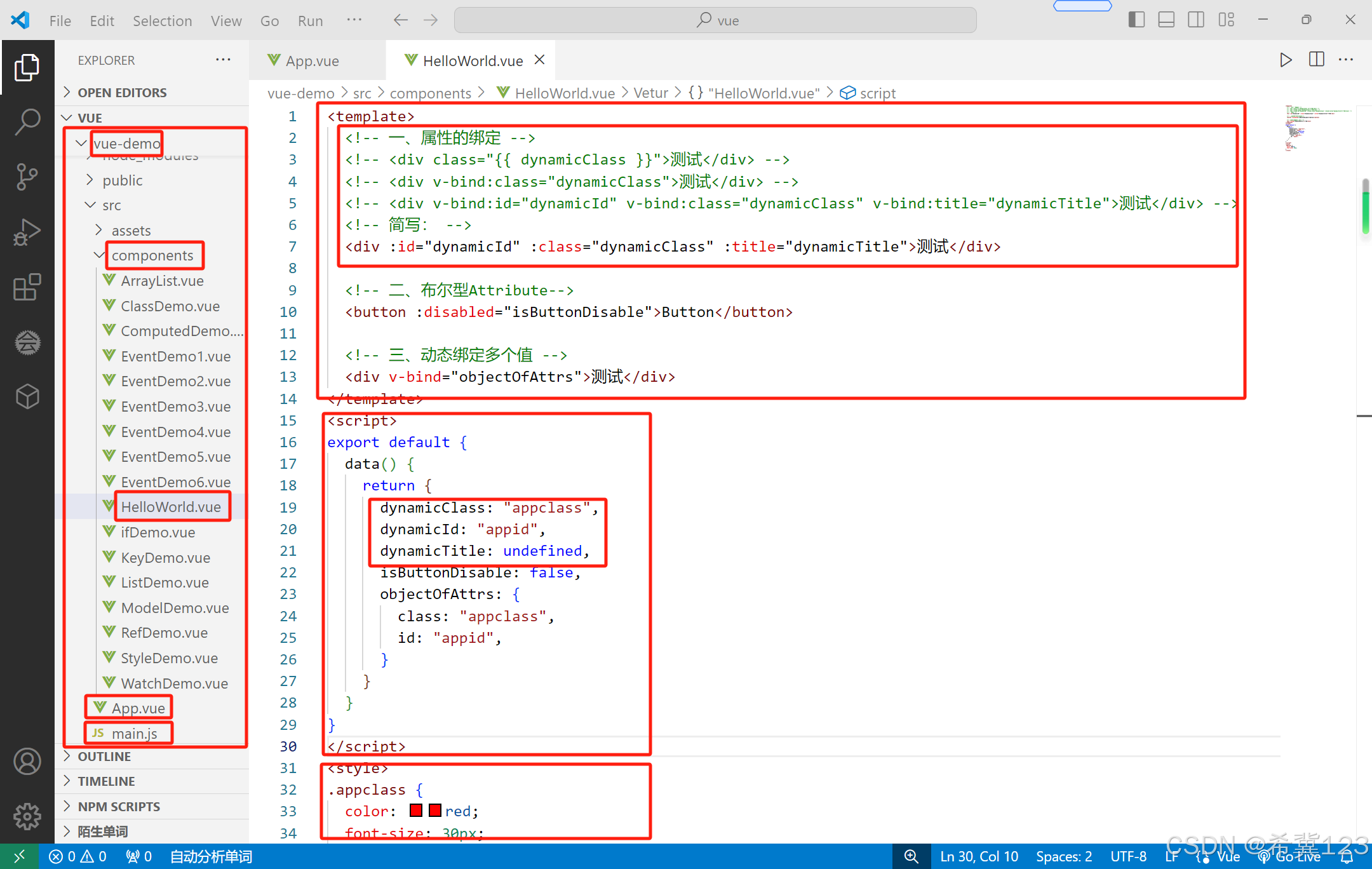The width and height of the screenshot is (1372, 869).
Task: Open the Manage gear settings
Action: pos(27,816)
